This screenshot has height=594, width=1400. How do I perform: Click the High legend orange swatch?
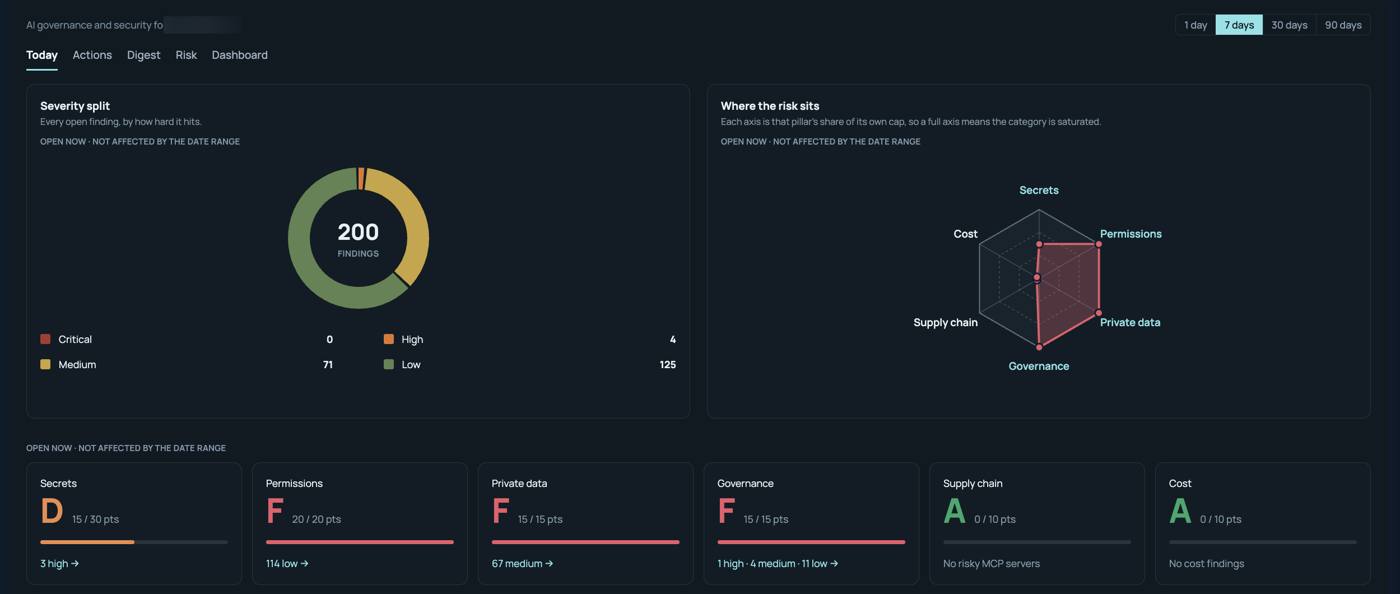(x=389, y=339)
